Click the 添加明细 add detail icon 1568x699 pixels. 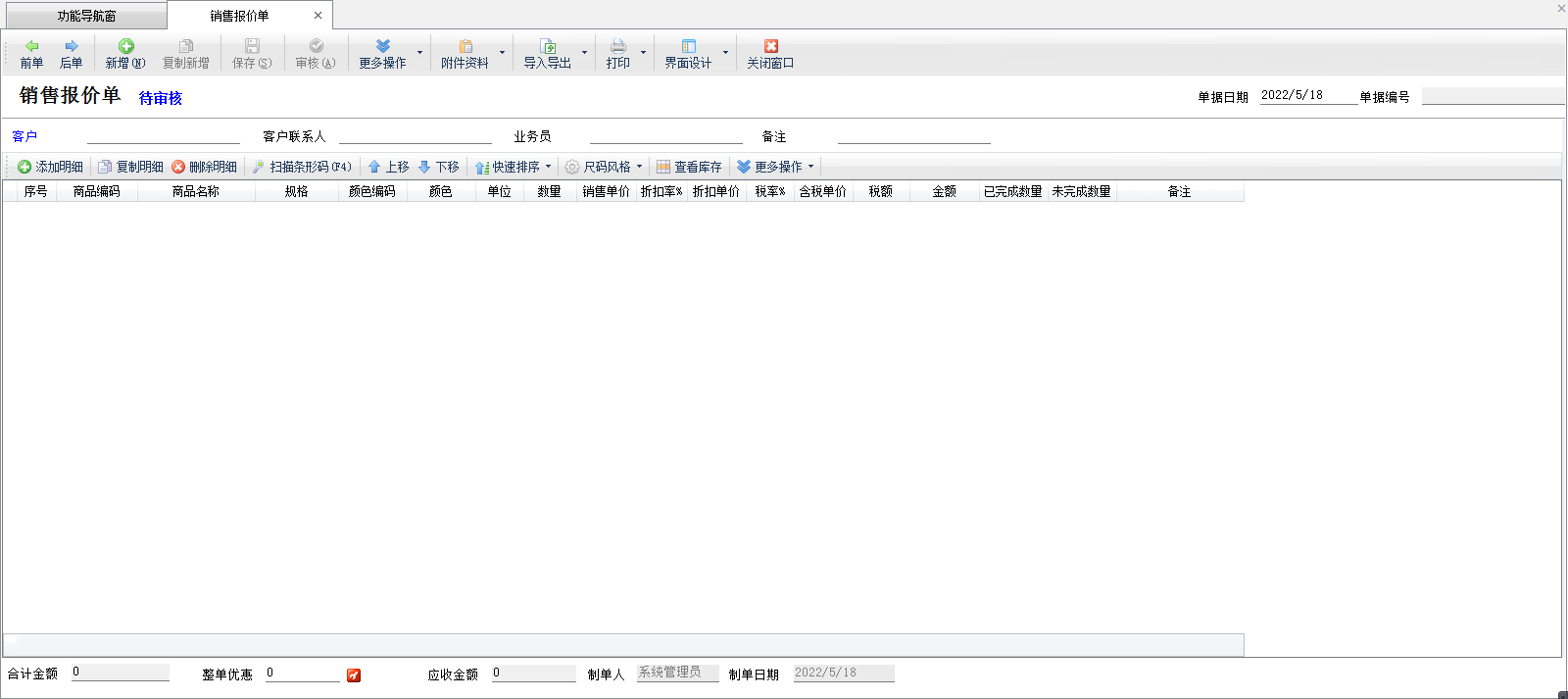coord(24,167)
